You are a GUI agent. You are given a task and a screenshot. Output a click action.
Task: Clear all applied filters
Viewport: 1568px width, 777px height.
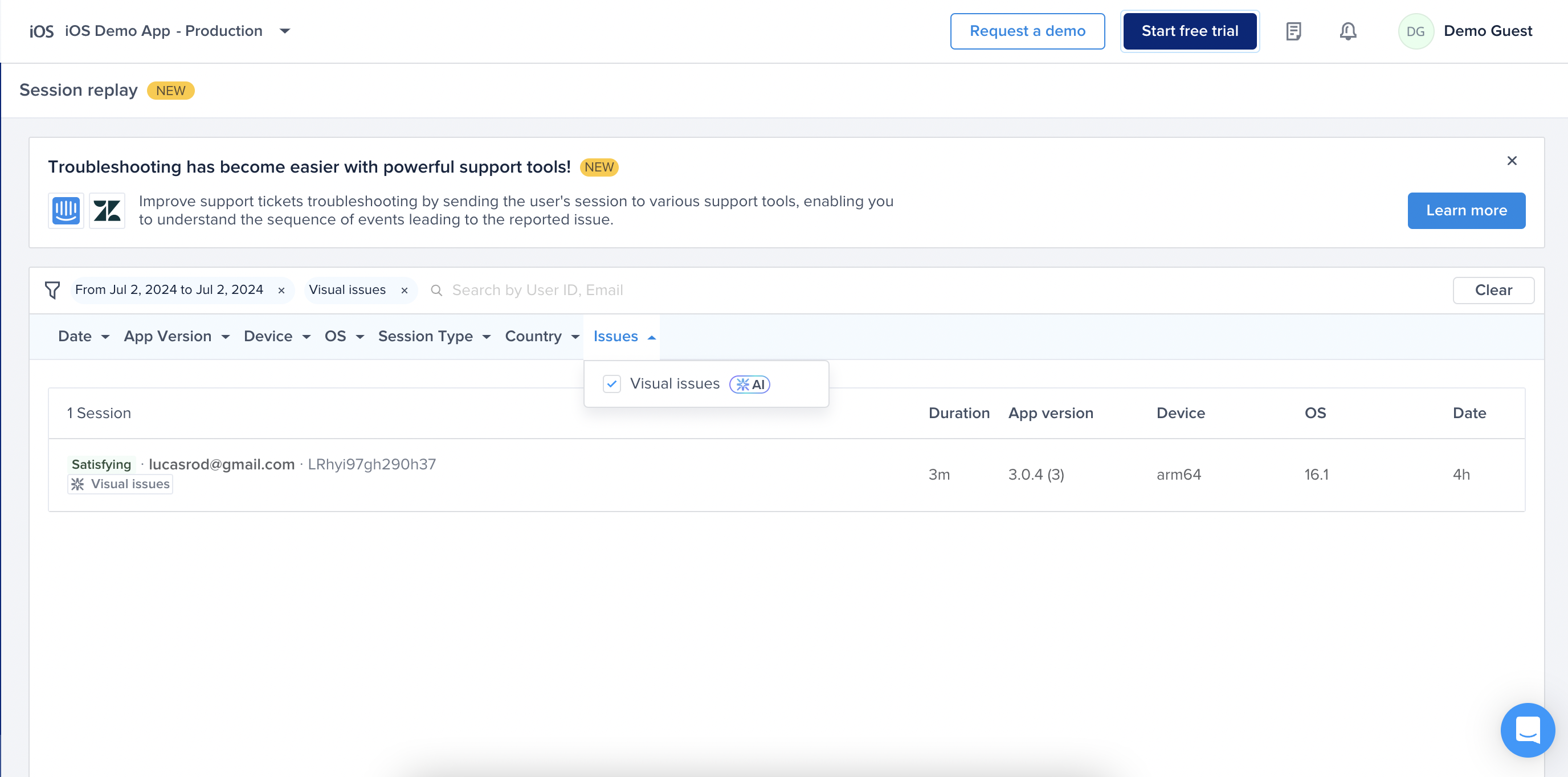tap(1493, 290)
